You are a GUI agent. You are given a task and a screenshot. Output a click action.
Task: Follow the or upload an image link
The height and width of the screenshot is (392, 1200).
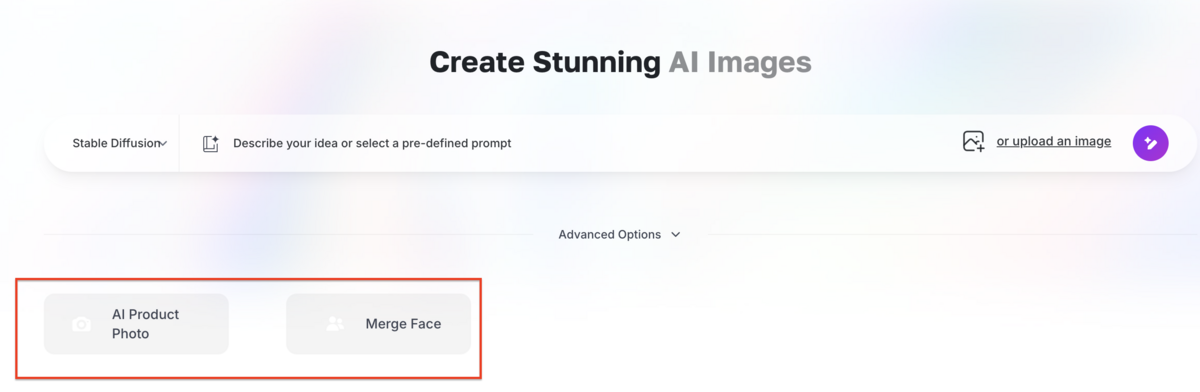[1053, 142]
